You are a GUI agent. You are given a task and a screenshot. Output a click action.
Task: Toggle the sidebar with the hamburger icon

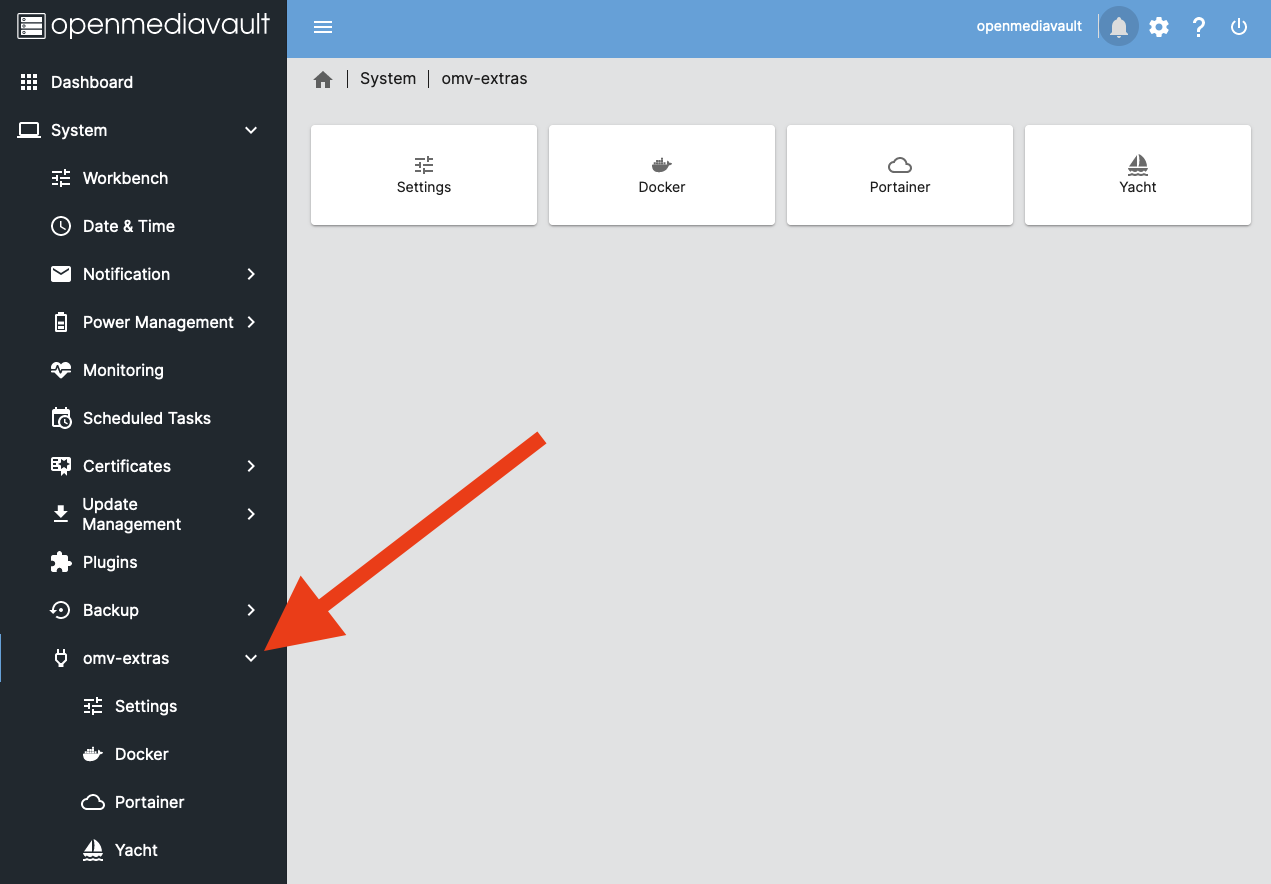coord(322,27)
